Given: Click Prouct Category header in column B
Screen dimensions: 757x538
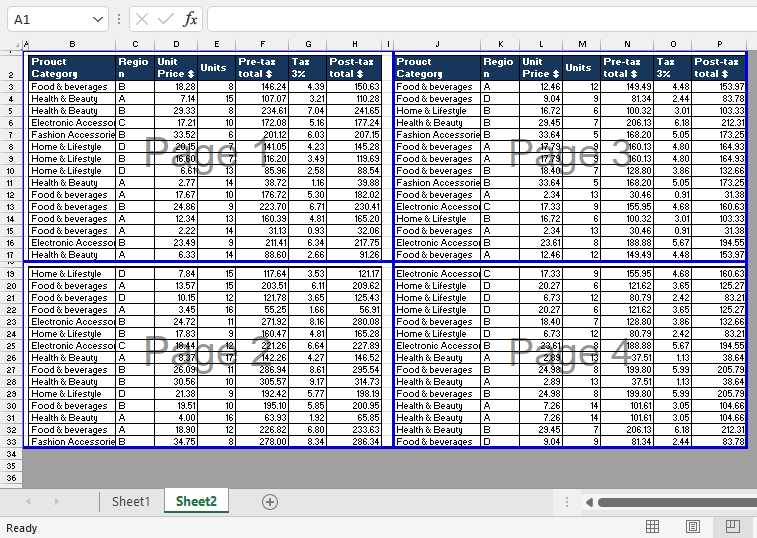Looking at the screenshot, I should click(x=72, y=68).
